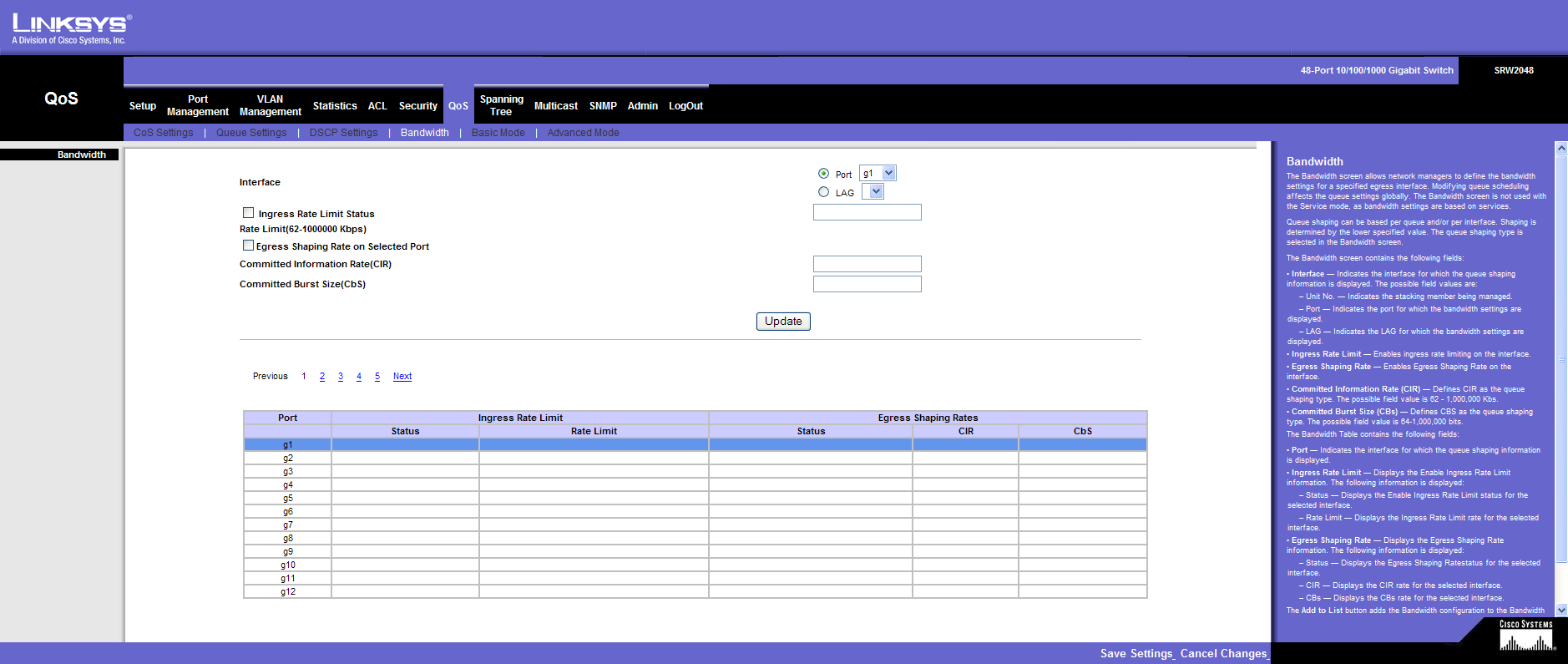Screen dimensions: 1568x664
Task: Select the Port radio button
Action: [823, 174]
